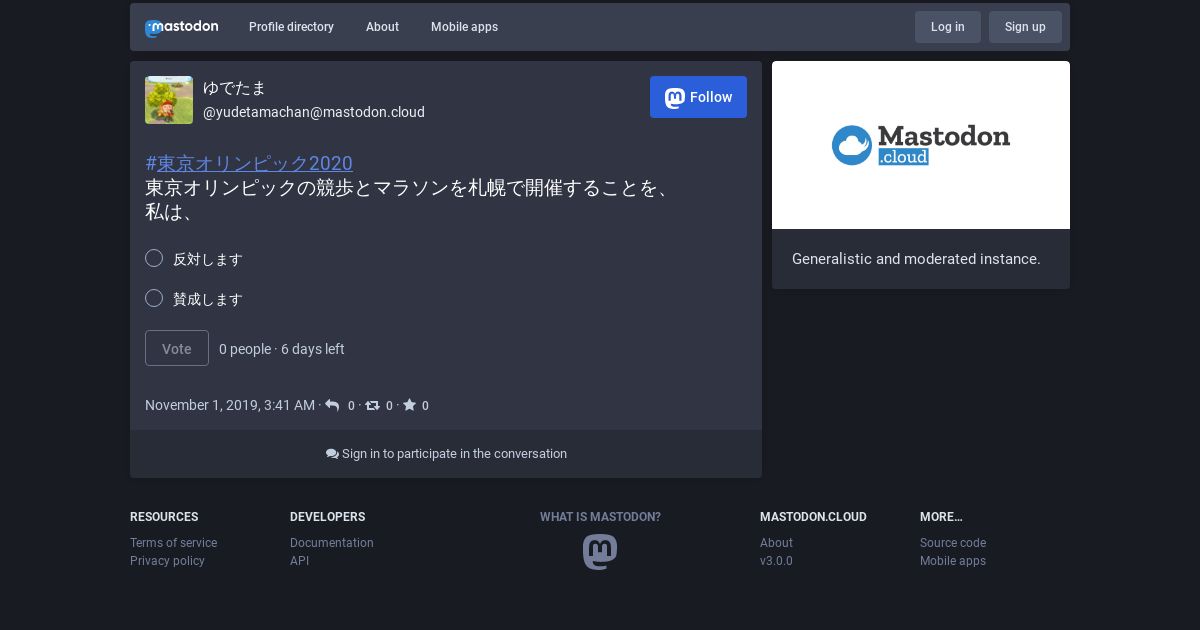
Task: Open the #東京オリンピック2020 hashtag
Action: (x=249, y=163)
